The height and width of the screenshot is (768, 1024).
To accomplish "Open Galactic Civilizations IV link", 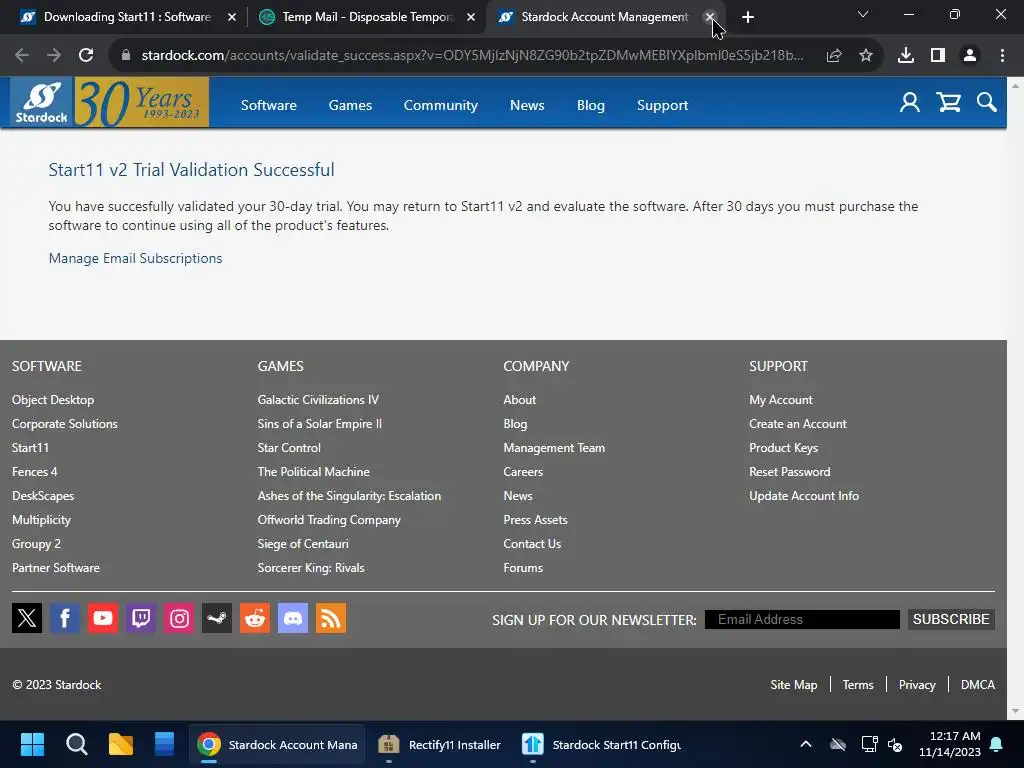I will tap(318, 400).
